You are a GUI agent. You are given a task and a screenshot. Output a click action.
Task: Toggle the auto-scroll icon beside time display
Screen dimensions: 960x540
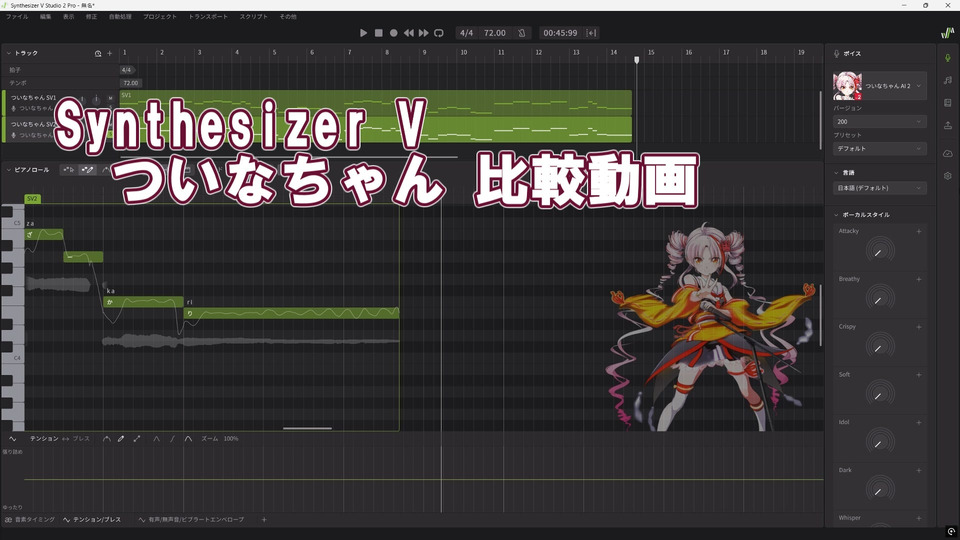pyautogui.click(x=591, y=33)
